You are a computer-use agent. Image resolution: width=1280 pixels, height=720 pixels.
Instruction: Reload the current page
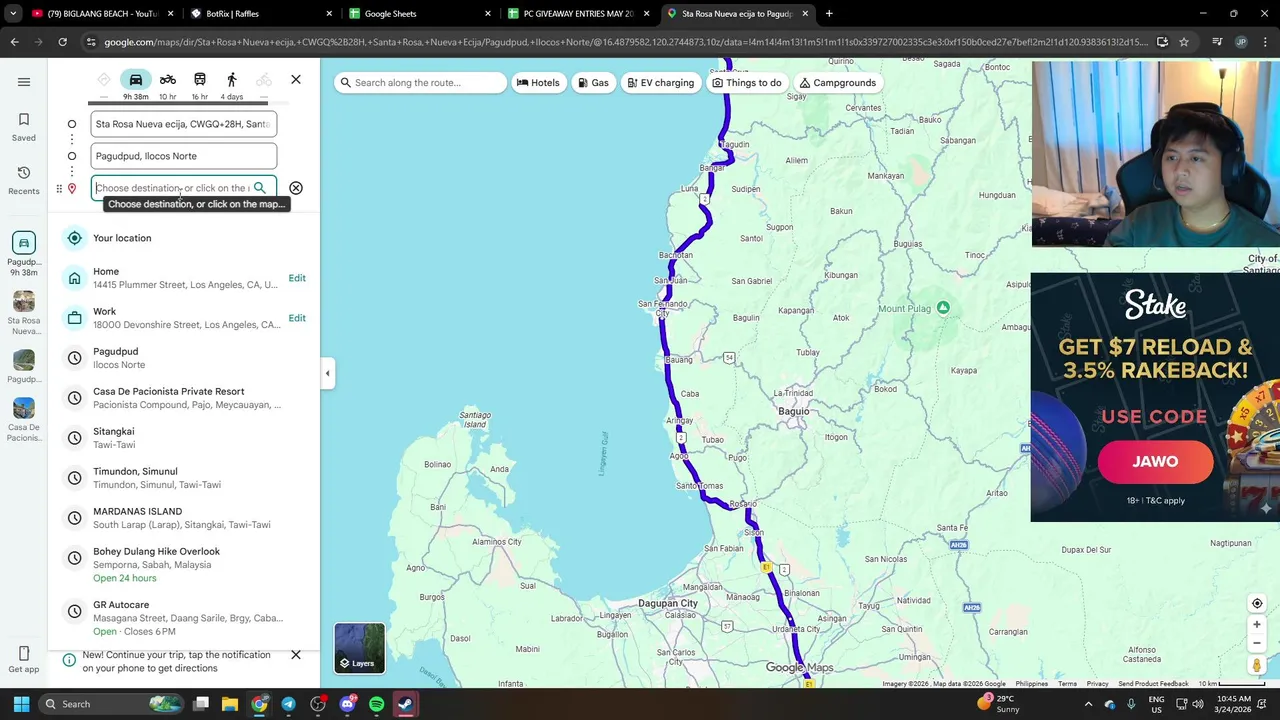[62, 42]
